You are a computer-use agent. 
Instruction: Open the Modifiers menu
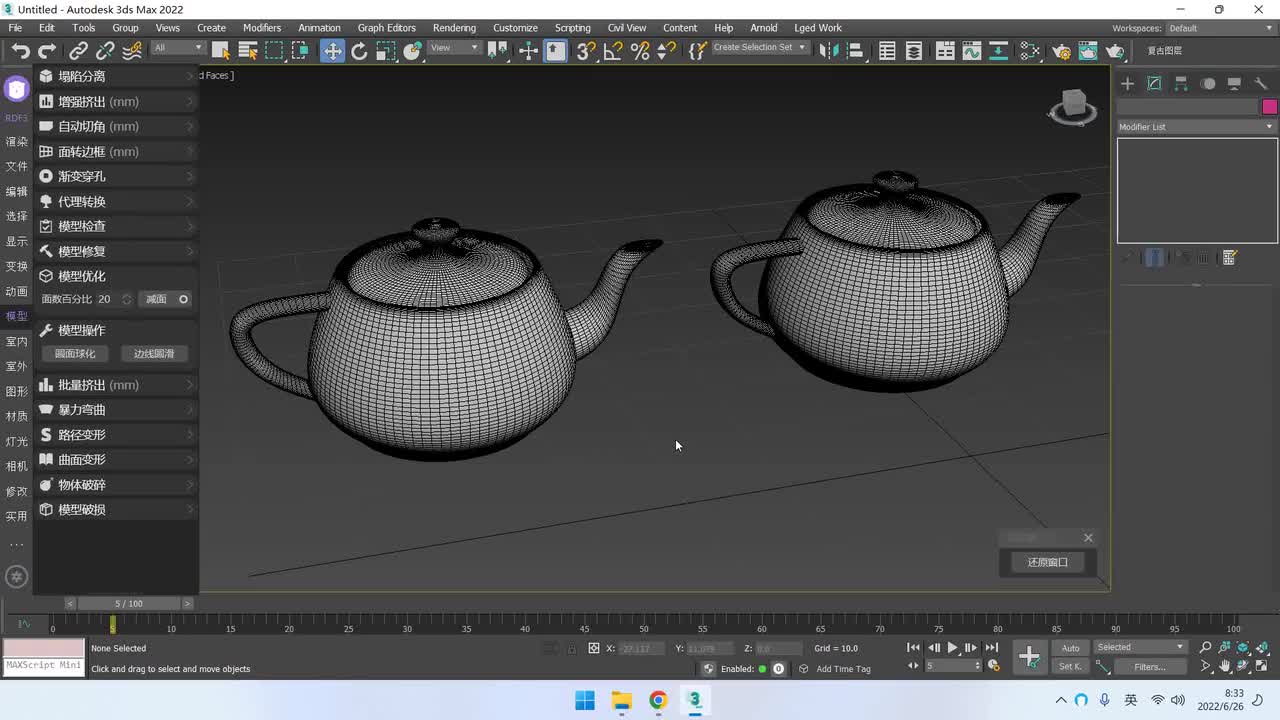click(262, 28)
